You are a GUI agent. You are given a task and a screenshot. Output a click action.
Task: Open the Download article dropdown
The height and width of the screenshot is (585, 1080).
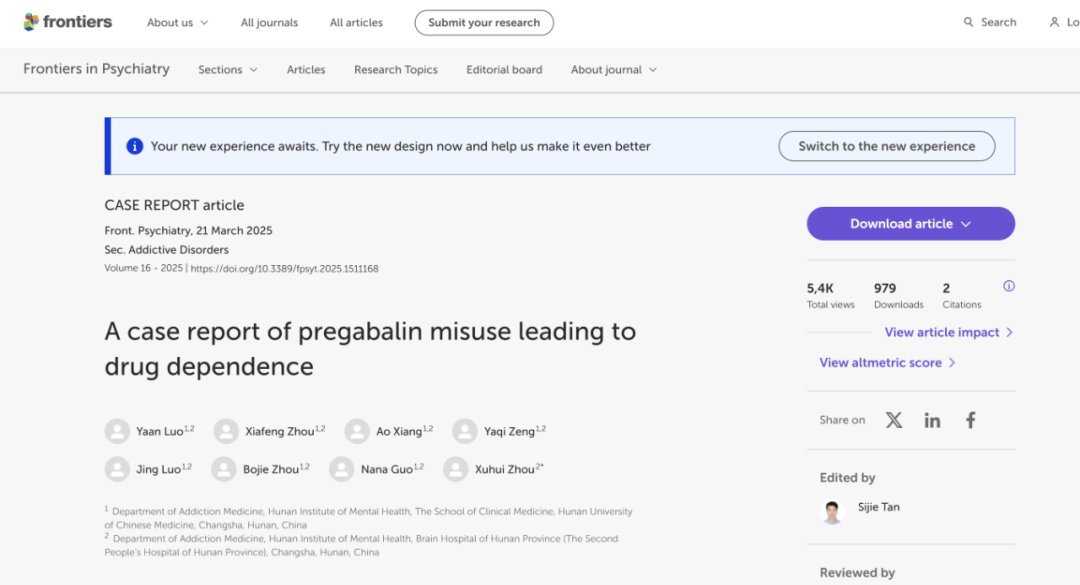point(910,224)
